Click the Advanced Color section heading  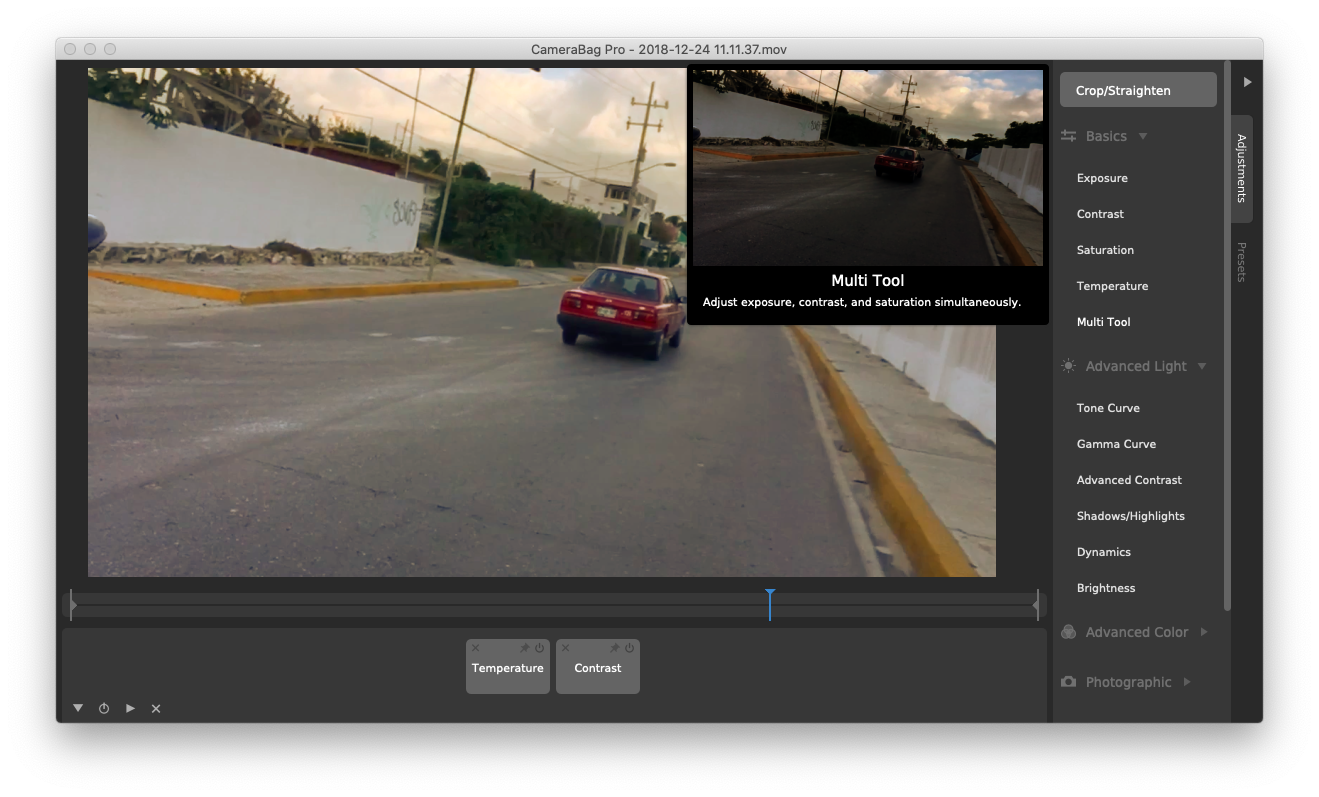pos(1137,632)
